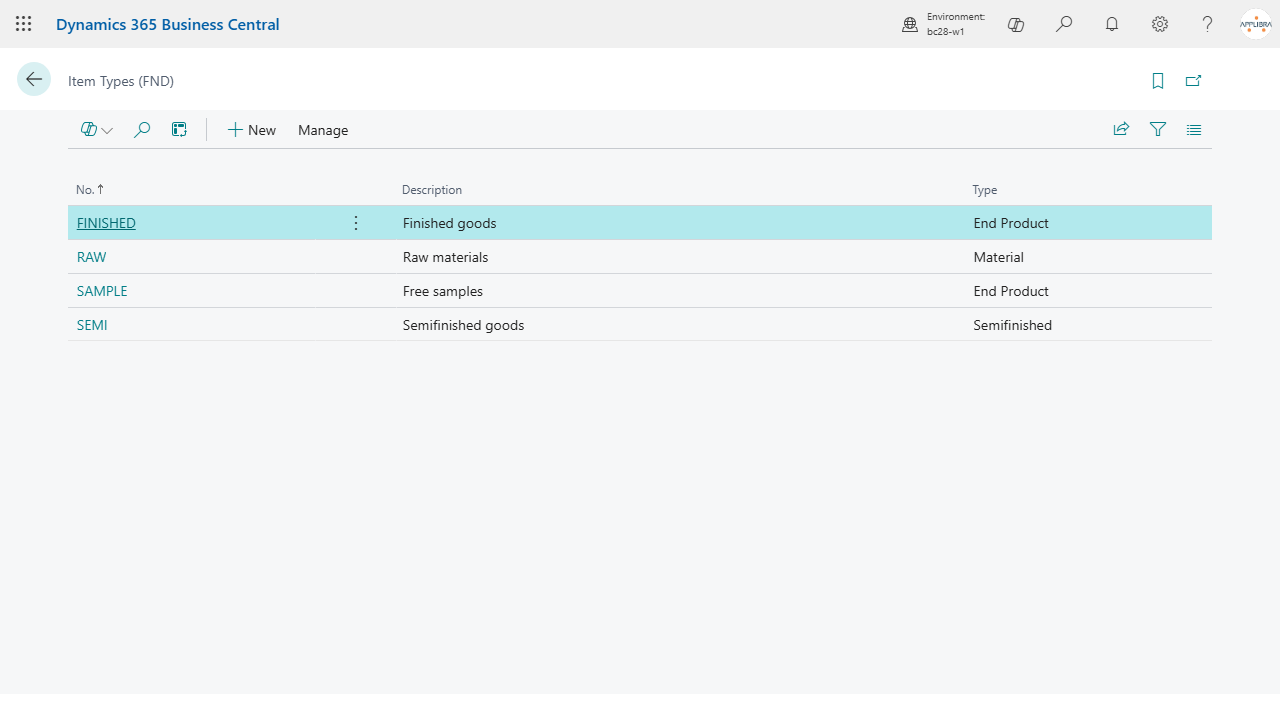Open the FINISHED item type link
Viewport: 1280px width, 720px height.
click(x=106, y=223)
